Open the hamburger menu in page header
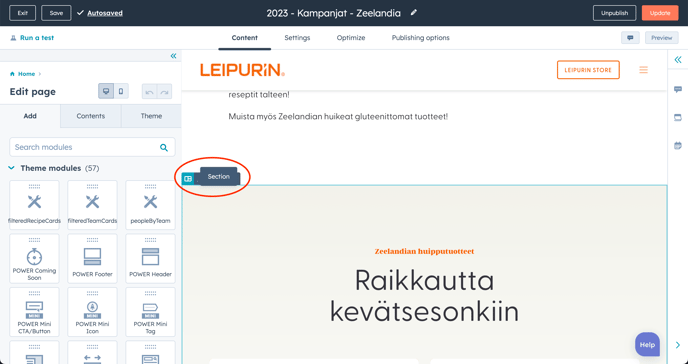The image size is (688, 364). (x=643, y=70)
